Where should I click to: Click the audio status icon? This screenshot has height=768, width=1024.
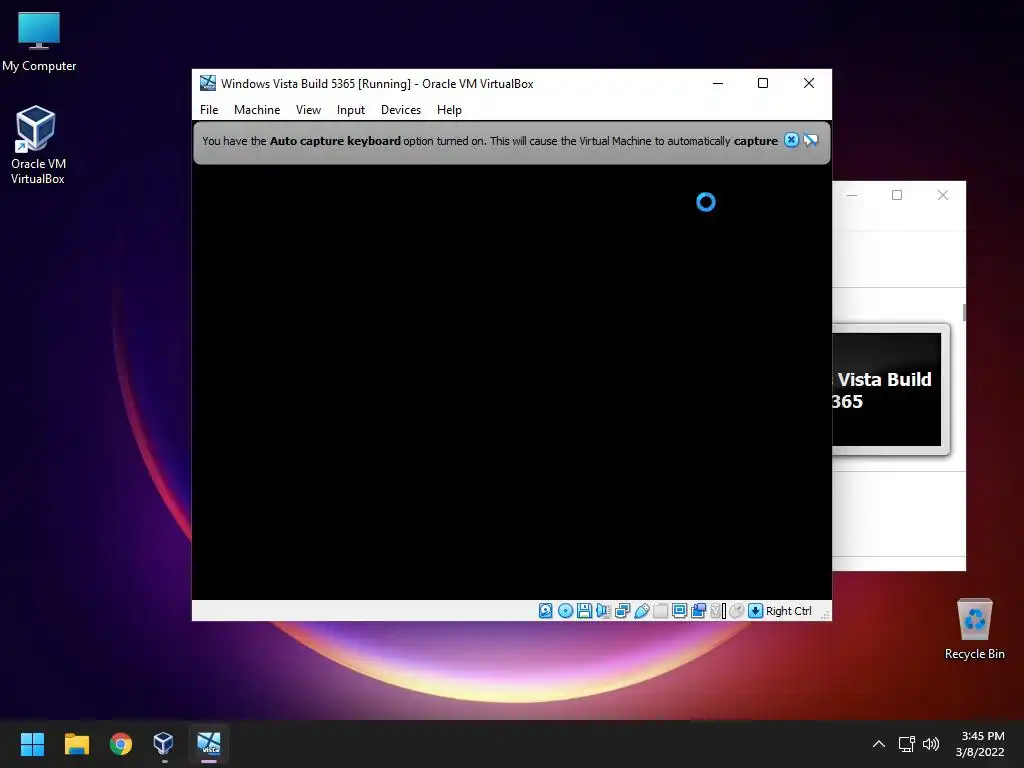603,611
